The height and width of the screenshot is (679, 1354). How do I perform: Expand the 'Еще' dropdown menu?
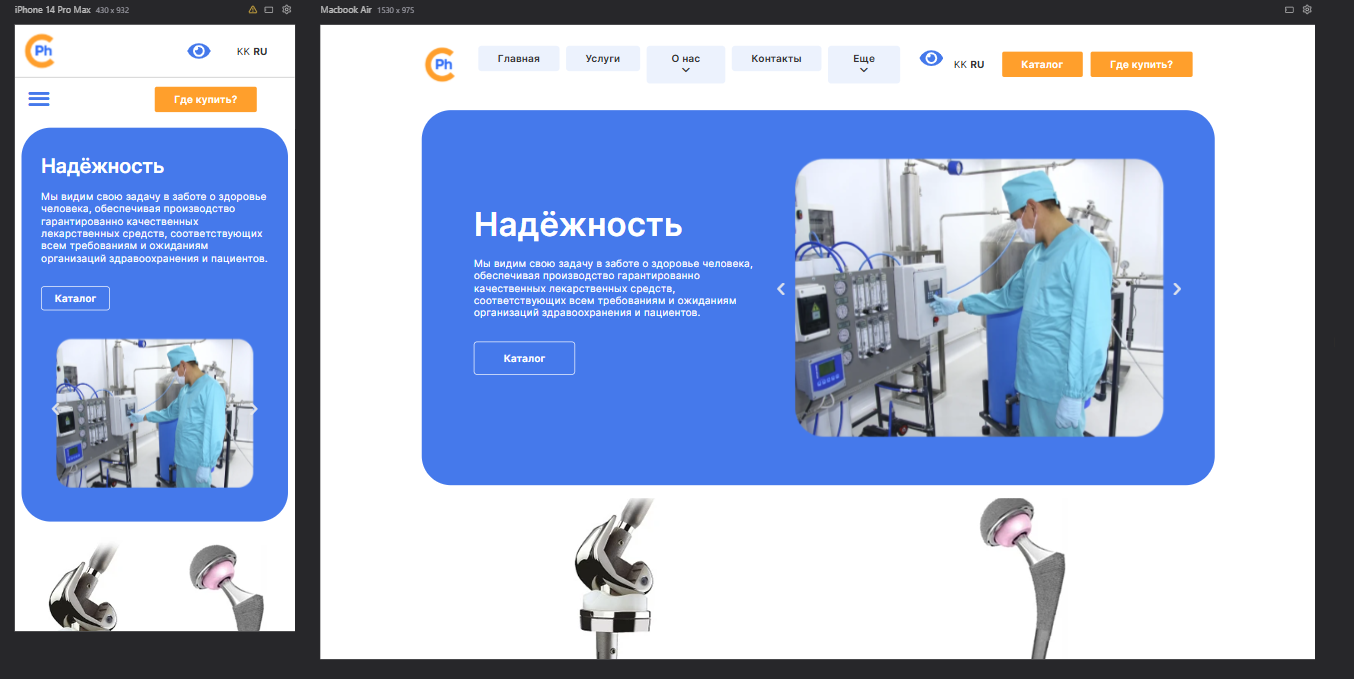(864, 64)
